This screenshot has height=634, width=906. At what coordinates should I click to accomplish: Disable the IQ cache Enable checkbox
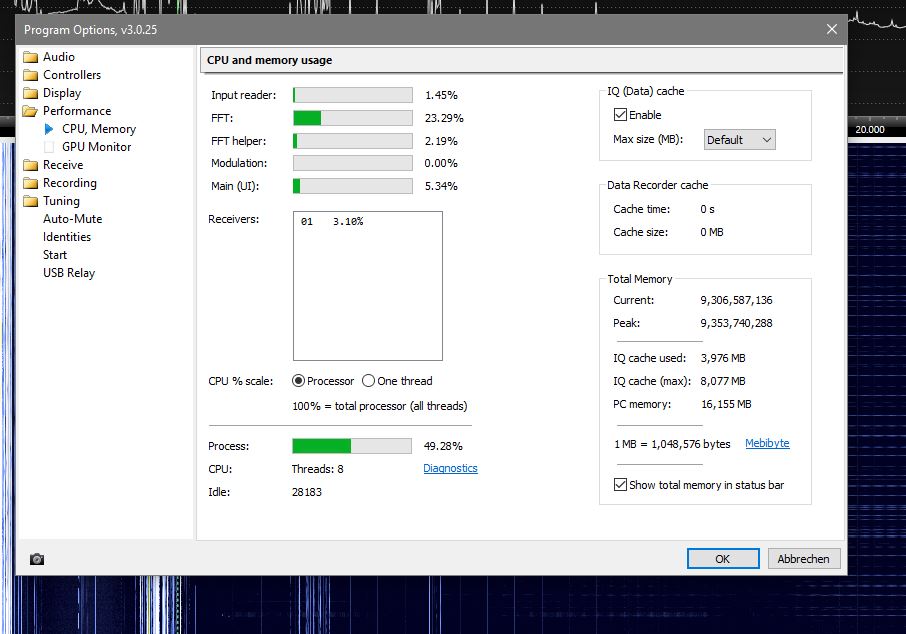coord(620,115)
